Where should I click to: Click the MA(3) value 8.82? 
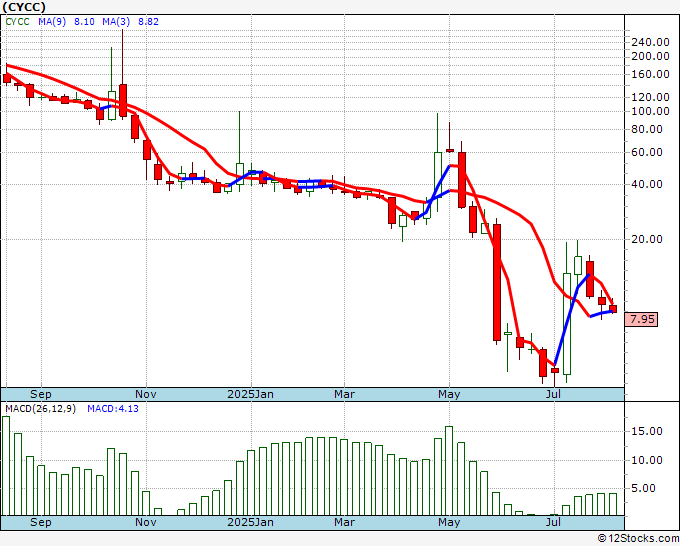tap(148, 22)
